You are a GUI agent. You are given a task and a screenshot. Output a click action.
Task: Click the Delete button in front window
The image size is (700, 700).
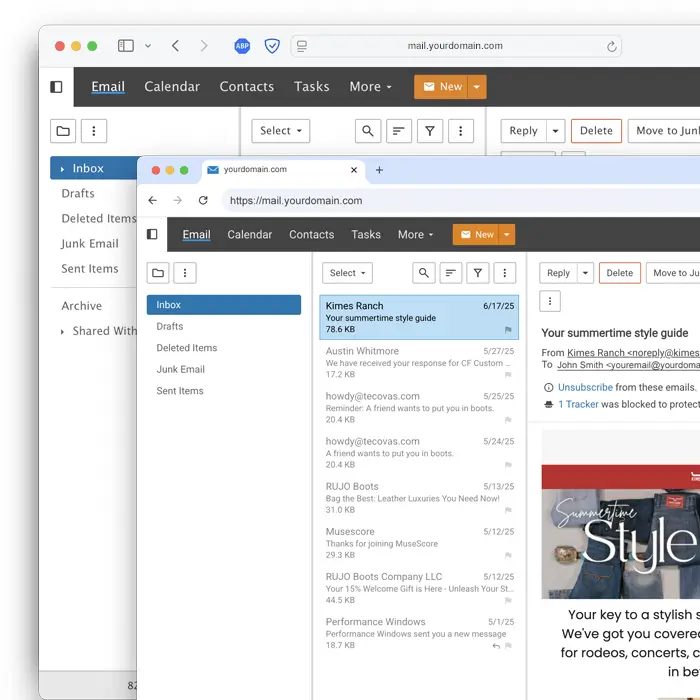pyautogui.click(x=620, y=273)
